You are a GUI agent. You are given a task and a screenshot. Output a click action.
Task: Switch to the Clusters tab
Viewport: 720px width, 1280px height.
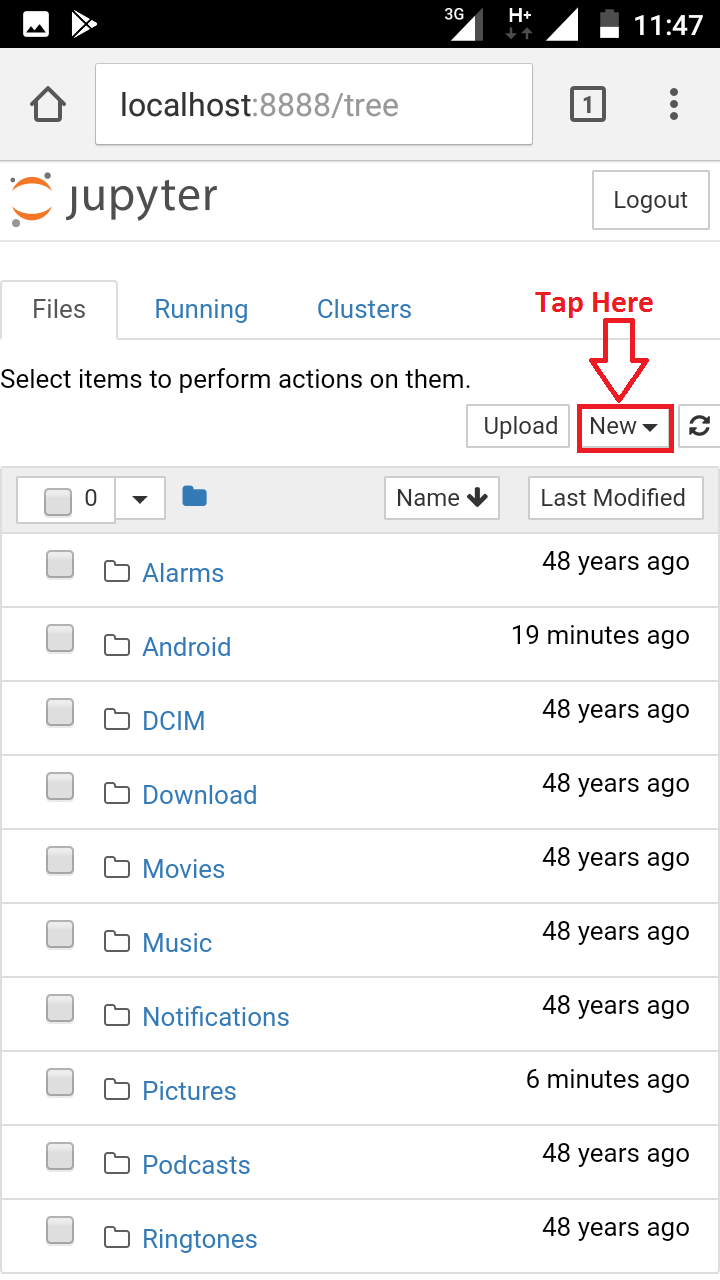tap(364, 309)
